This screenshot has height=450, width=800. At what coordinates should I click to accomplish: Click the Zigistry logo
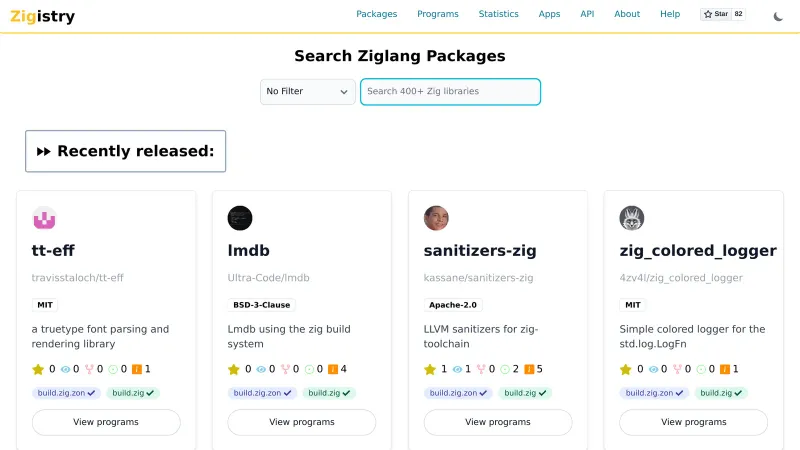tap(42, 17)
